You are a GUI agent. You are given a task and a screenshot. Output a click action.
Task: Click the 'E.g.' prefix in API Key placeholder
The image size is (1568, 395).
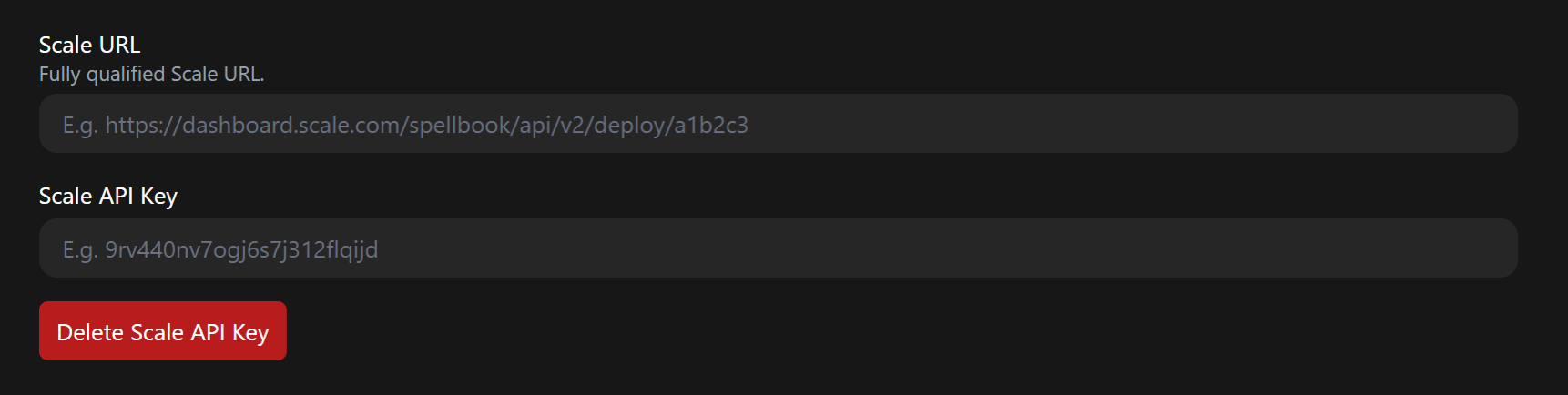(x=79, y=250)
